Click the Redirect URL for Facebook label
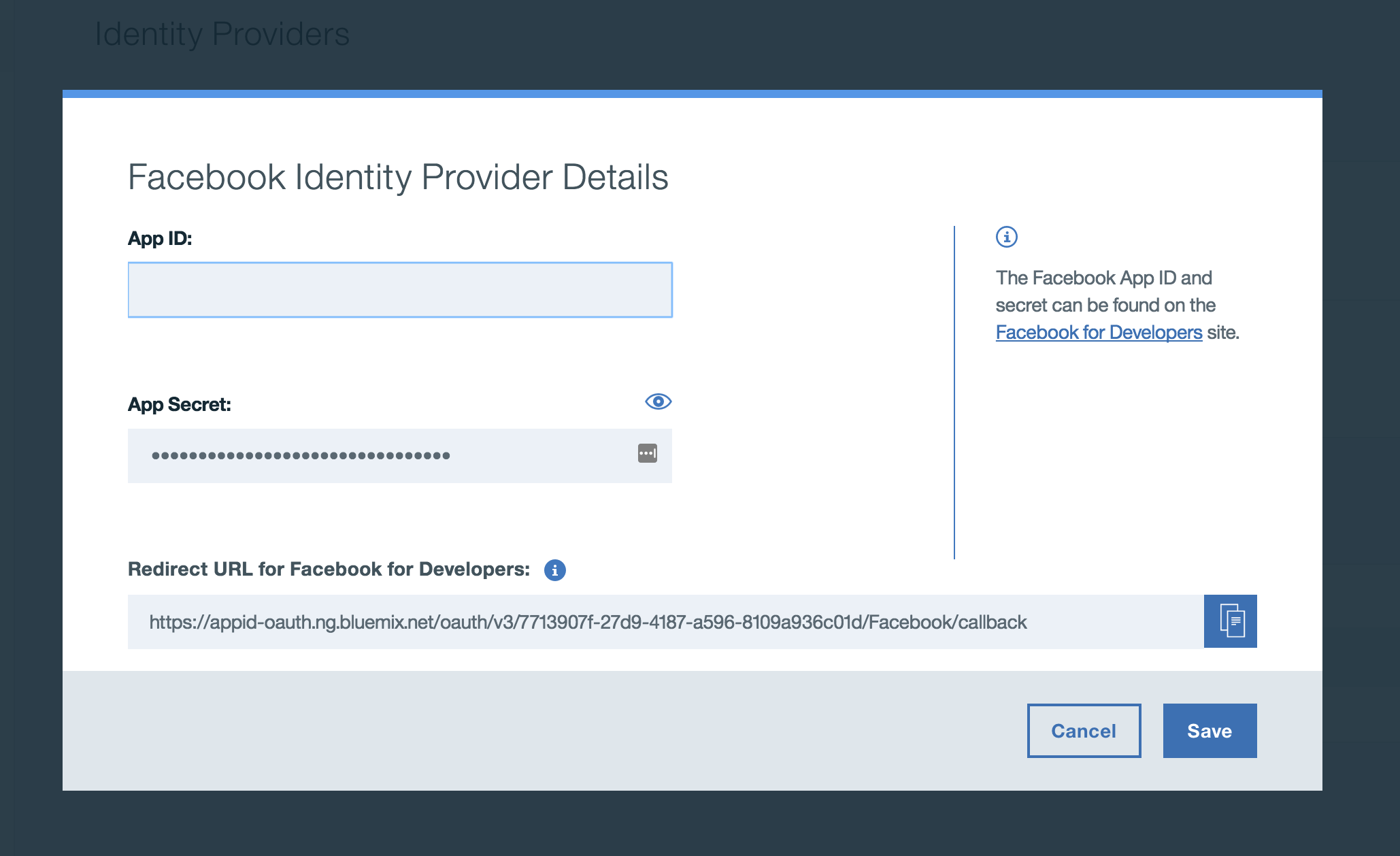 tap(329, 570)
